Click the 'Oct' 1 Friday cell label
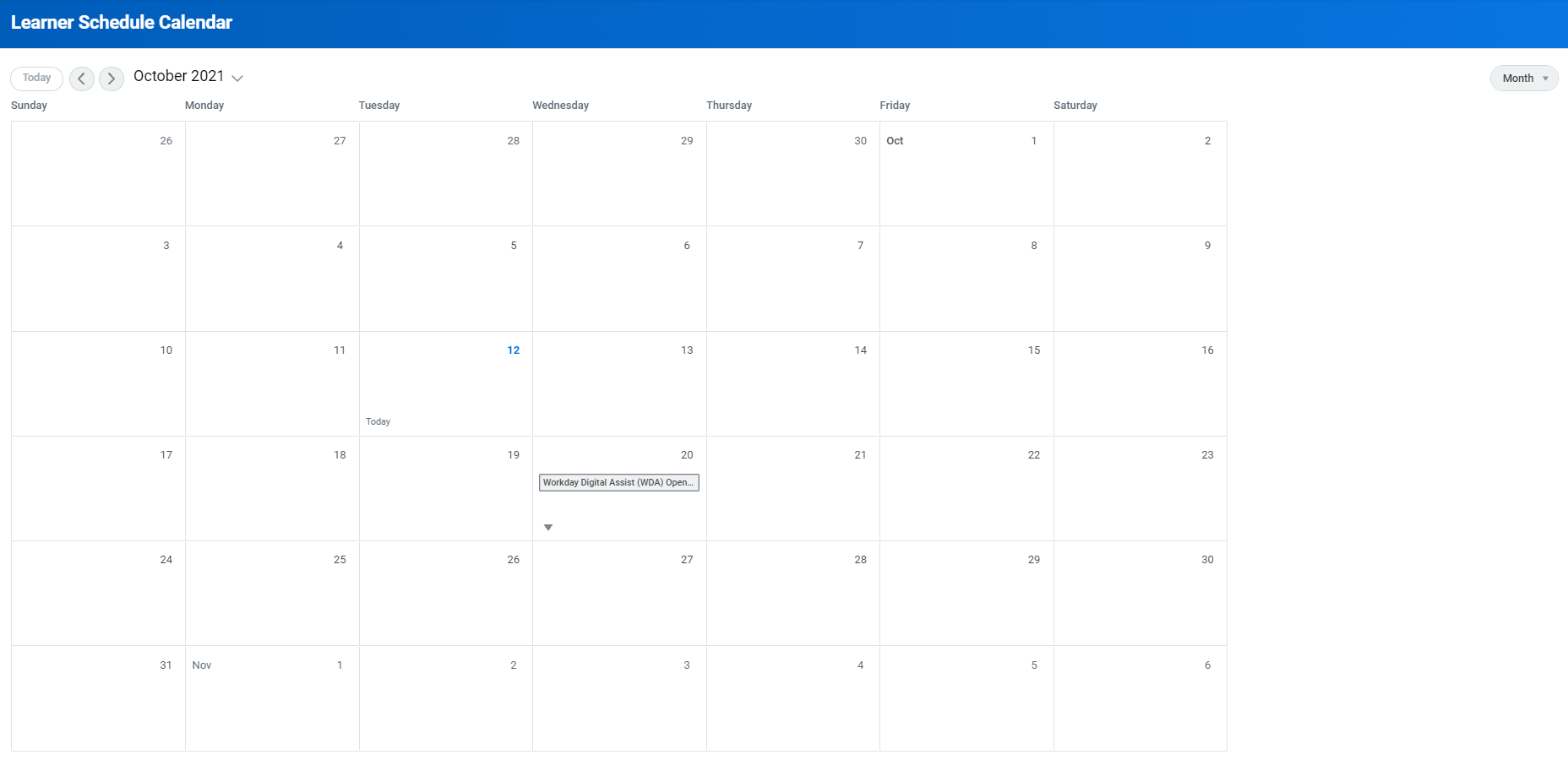1568x760 pixels. tap(895, 141)
